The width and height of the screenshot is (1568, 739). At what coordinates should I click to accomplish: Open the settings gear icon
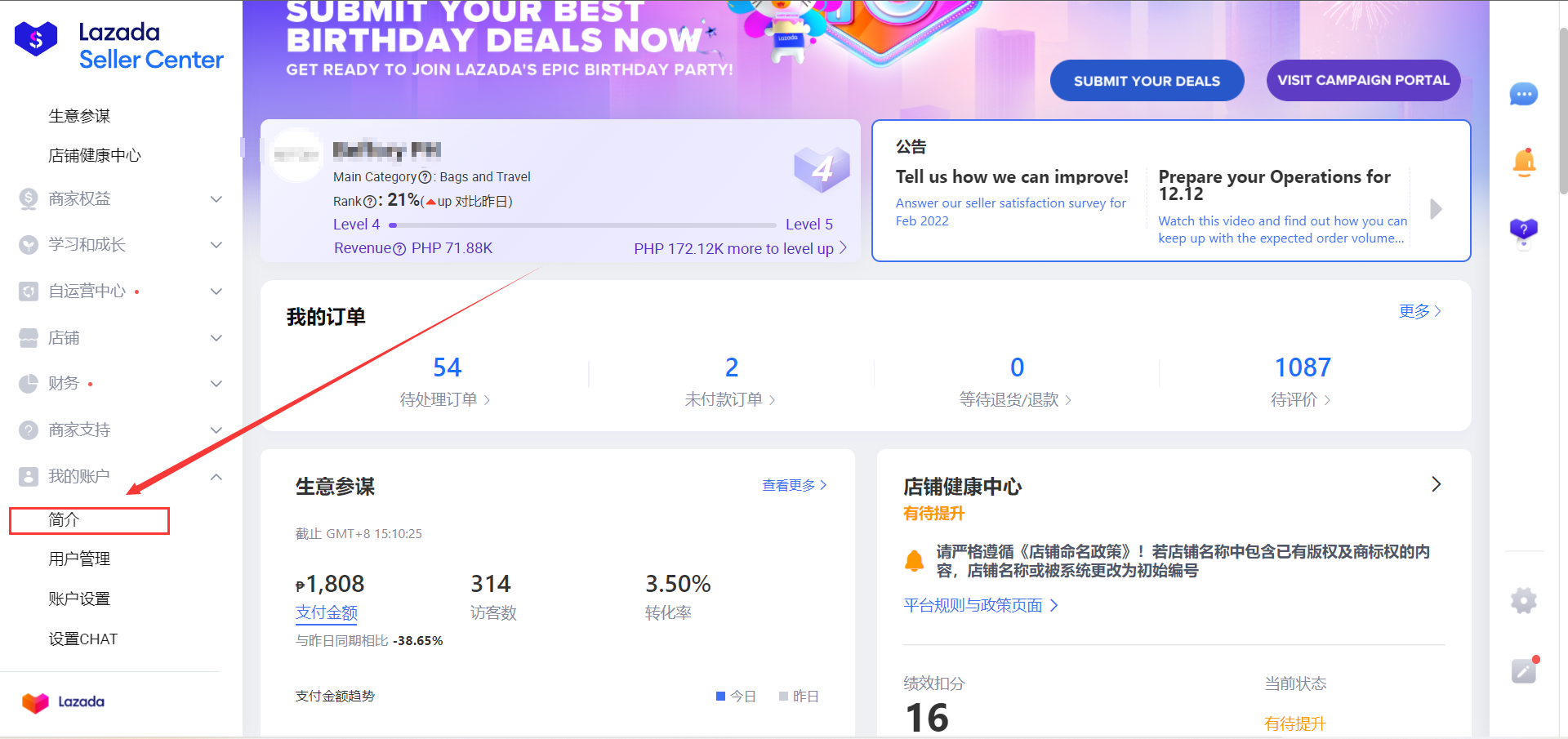pos(1523,601)
